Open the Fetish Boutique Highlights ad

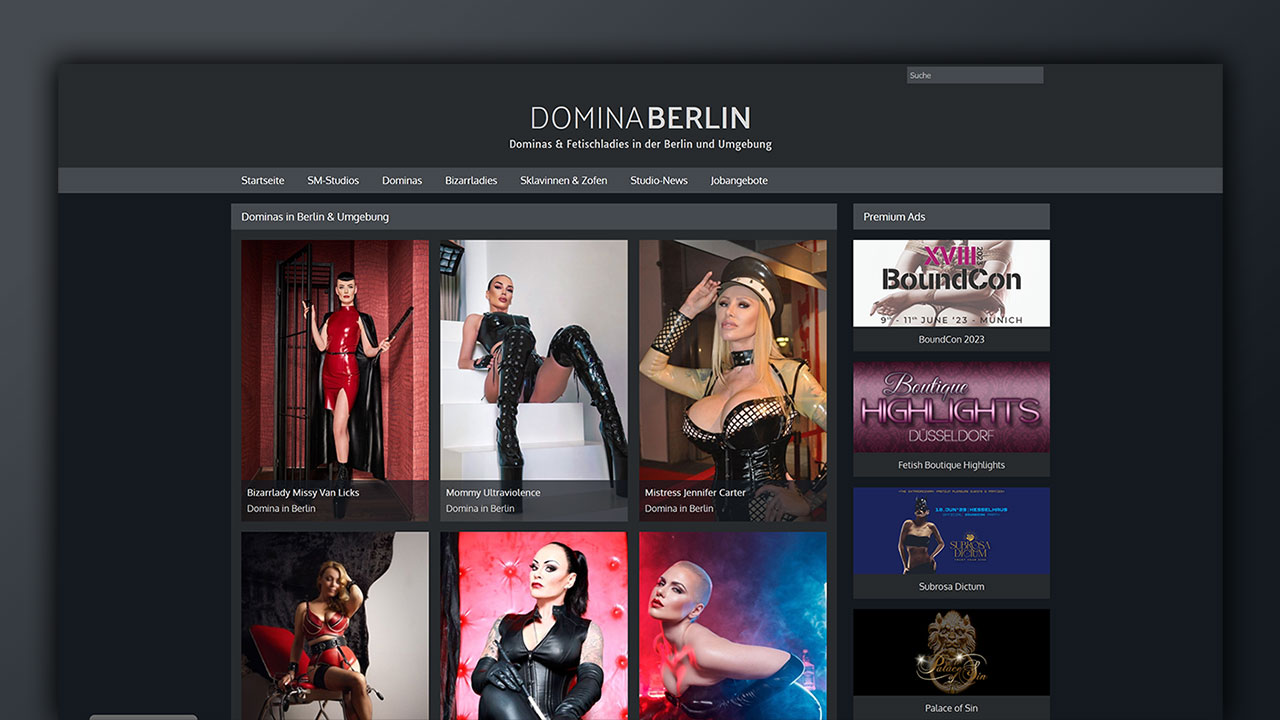click(950, 407)
